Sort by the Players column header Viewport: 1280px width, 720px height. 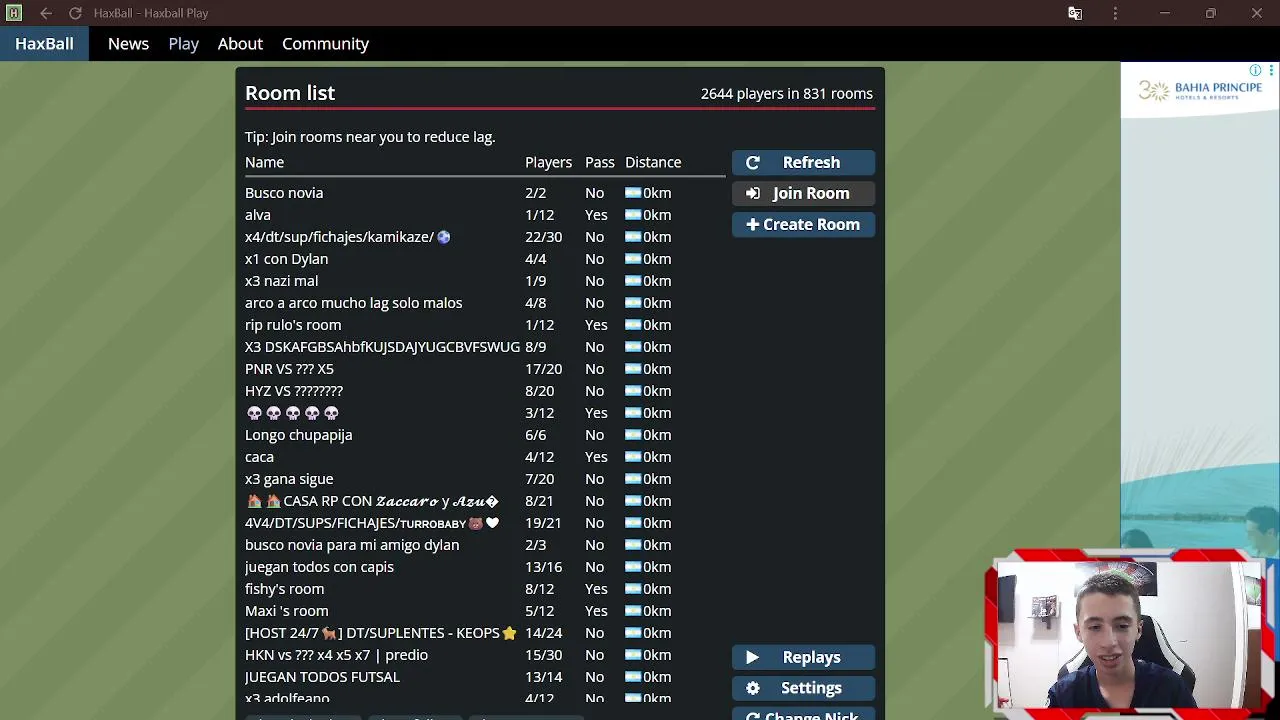click(548, 162)
